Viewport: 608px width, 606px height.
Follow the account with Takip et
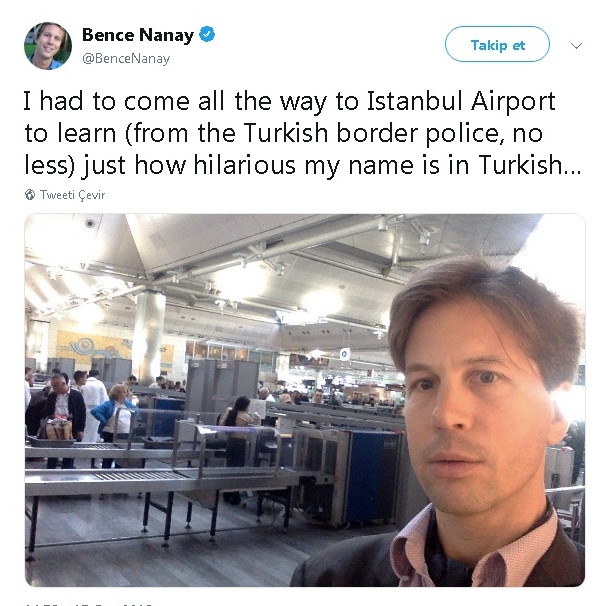tap(497, 44)
